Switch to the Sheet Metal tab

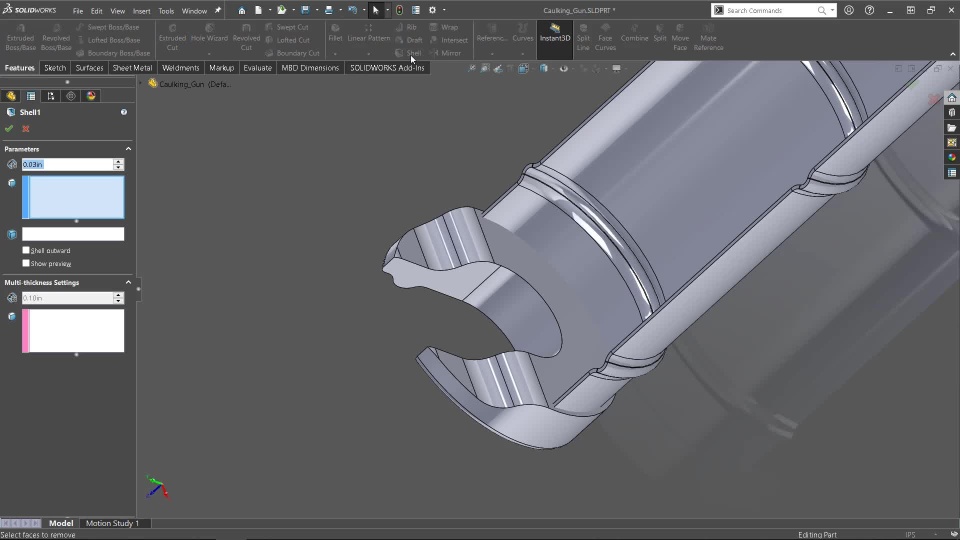[x=132, y=68]
